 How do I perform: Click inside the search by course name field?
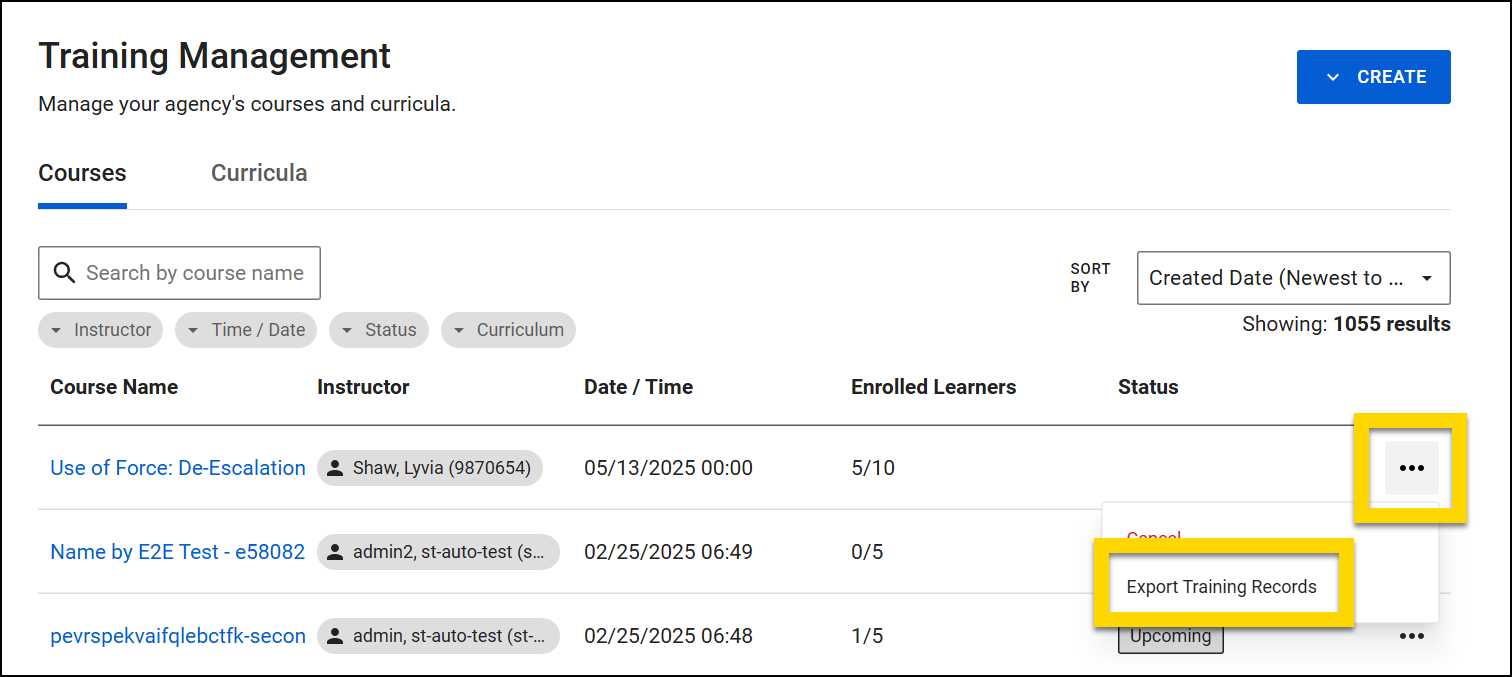(190, 272)
